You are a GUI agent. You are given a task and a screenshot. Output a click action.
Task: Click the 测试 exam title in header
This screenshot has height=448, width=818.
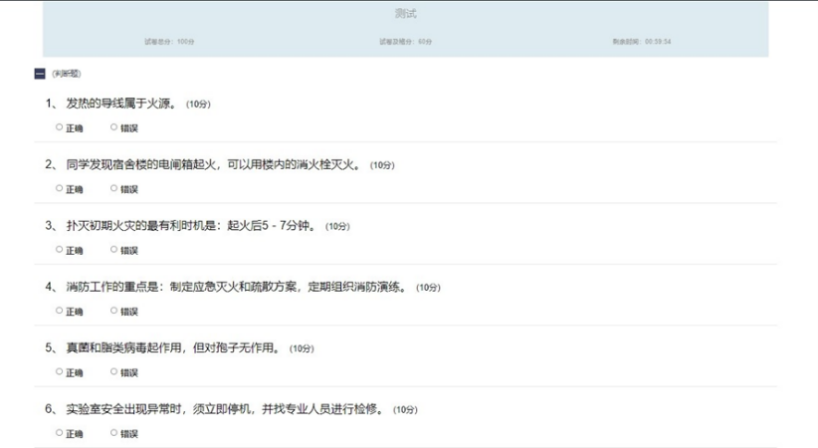405,14
